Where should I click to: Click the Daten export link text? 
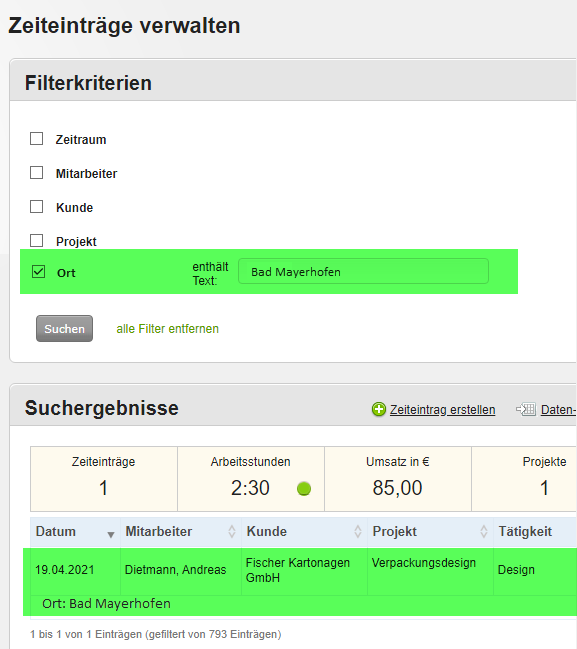tap(558, 410)
